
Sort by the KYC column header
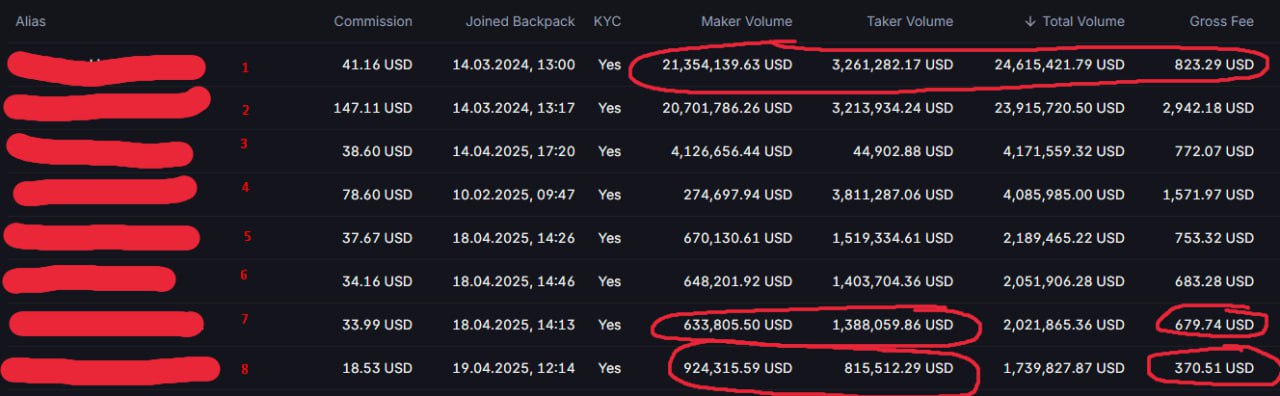(607, 21)
